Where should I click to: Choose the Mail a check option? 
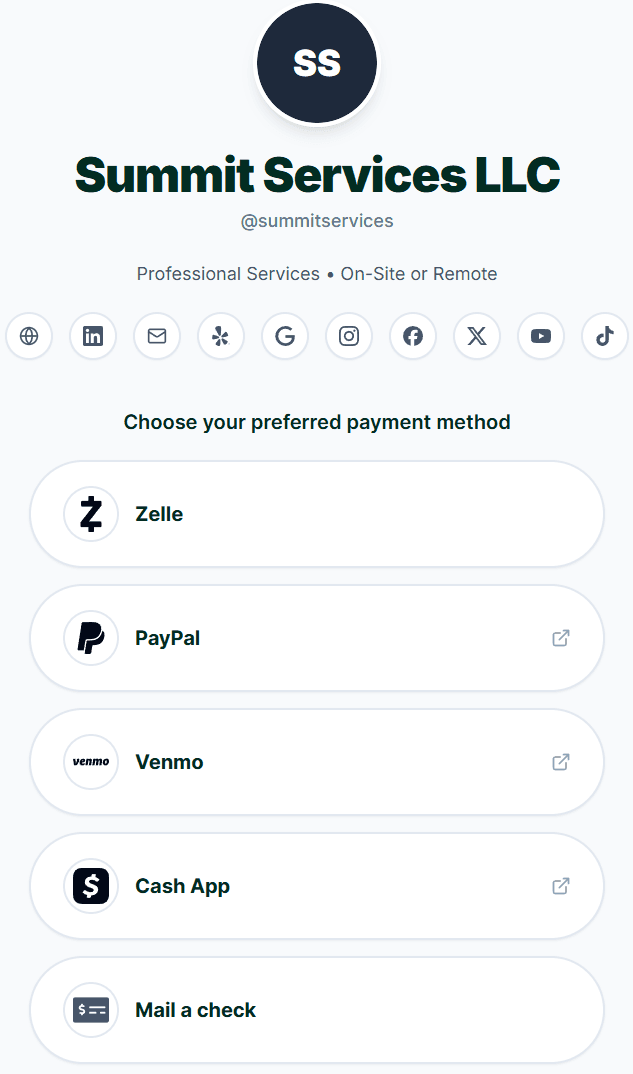316,1010
